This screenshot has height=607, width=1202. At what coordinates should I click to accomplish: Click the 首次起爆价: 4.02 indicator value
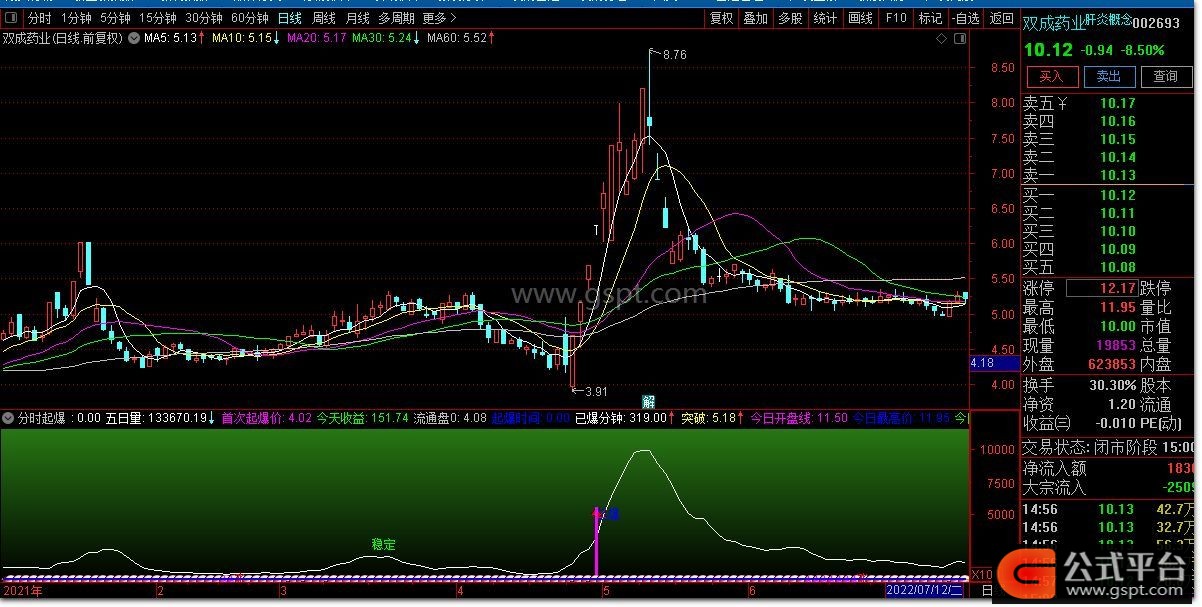point(267,418)
